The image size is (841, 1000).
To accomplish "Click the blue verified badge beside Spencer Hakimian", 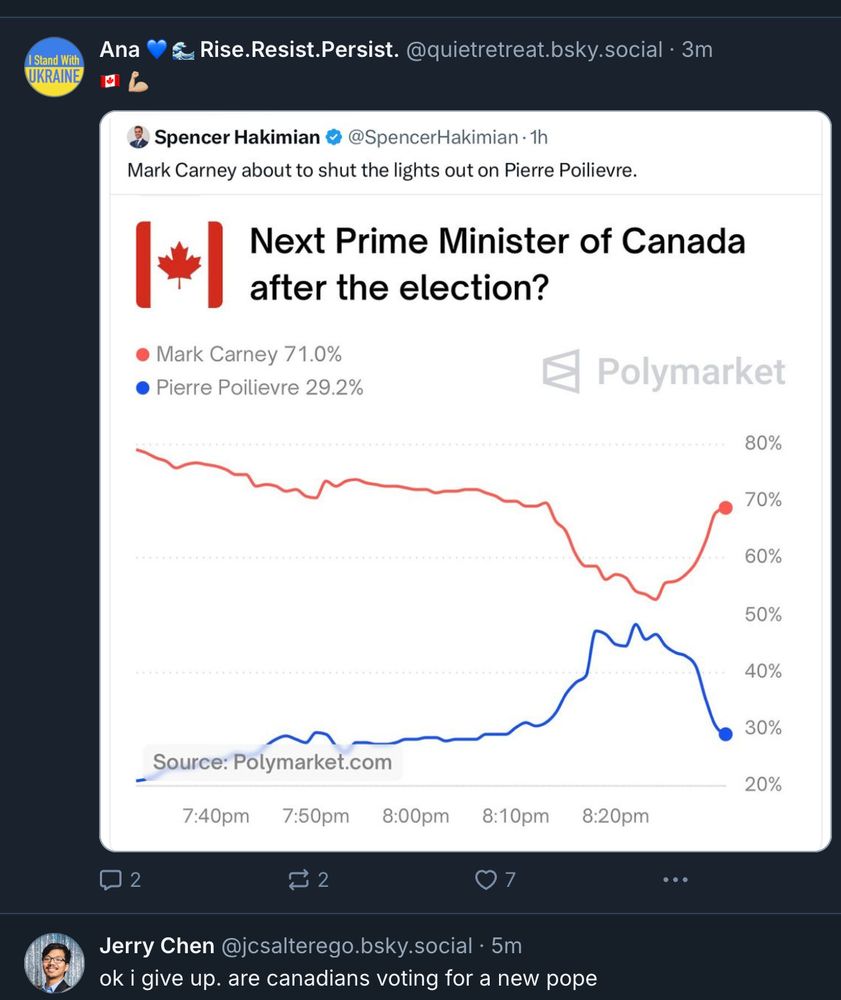I will (x=333, y=137).
